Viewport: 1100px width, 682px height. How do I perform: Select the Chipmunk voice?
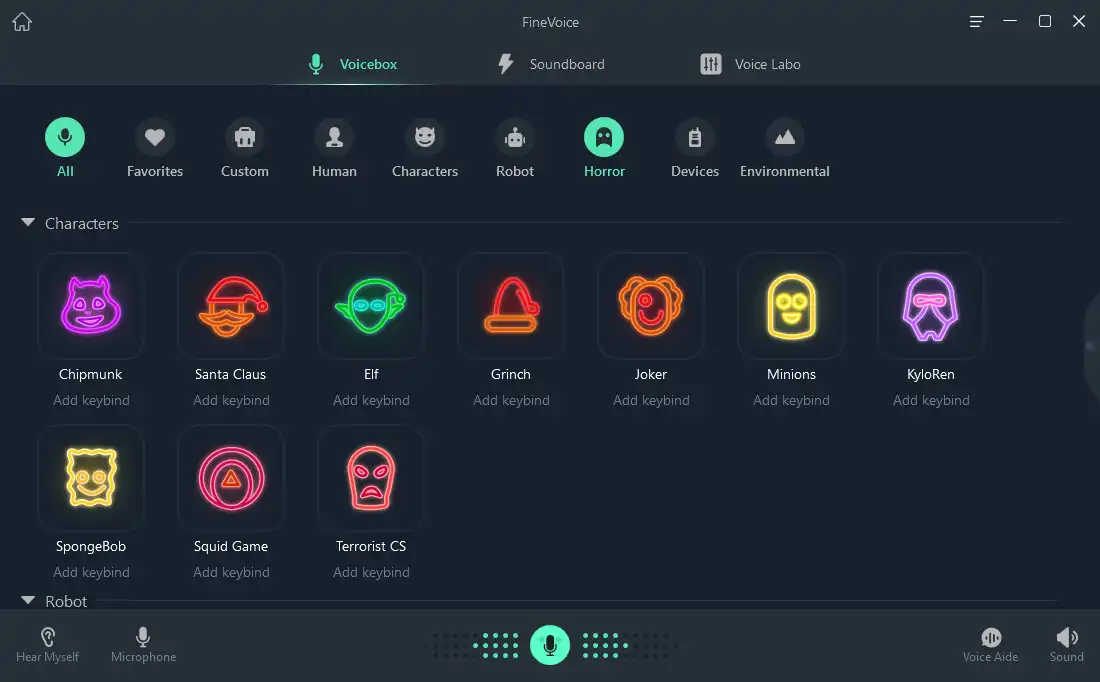tap(90, 306)
